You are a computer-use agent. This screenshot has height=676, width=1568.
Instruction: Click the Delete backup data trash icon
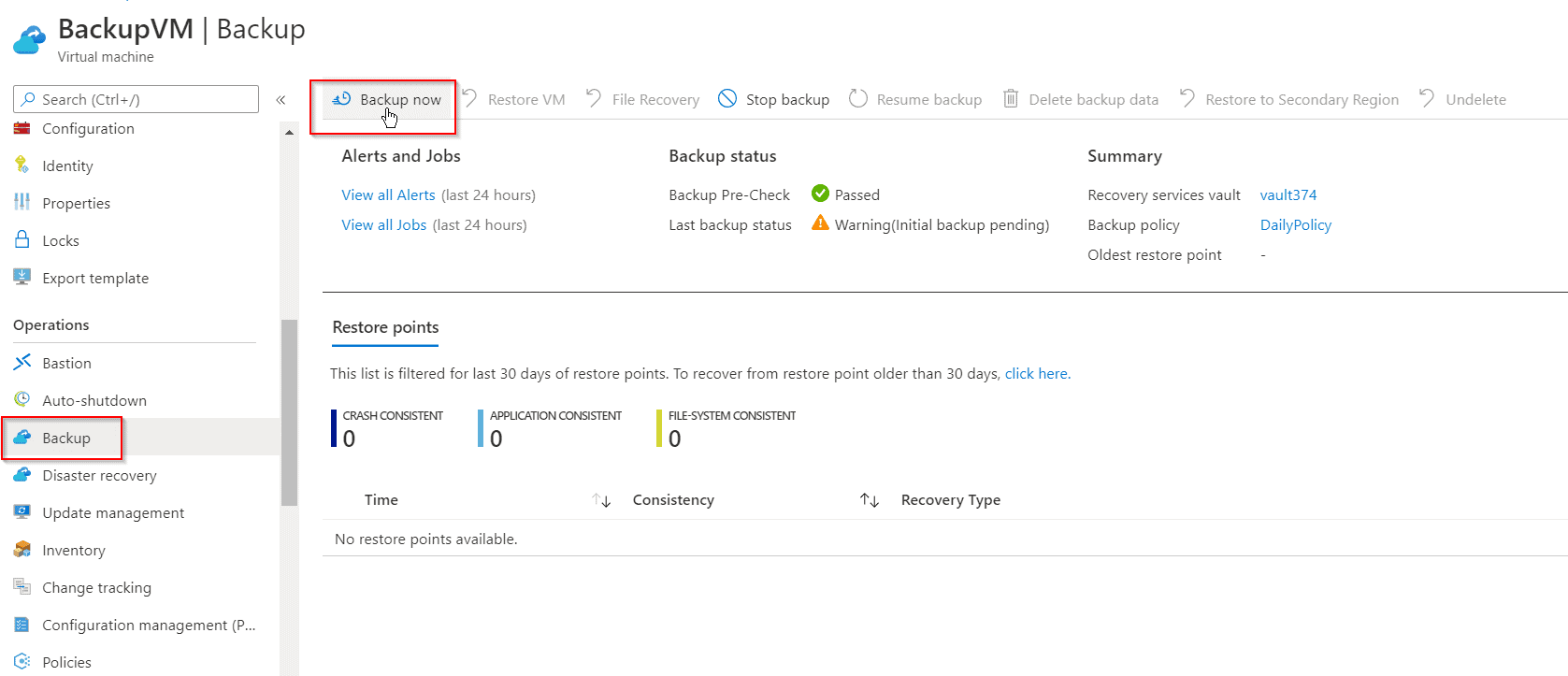1011,98
